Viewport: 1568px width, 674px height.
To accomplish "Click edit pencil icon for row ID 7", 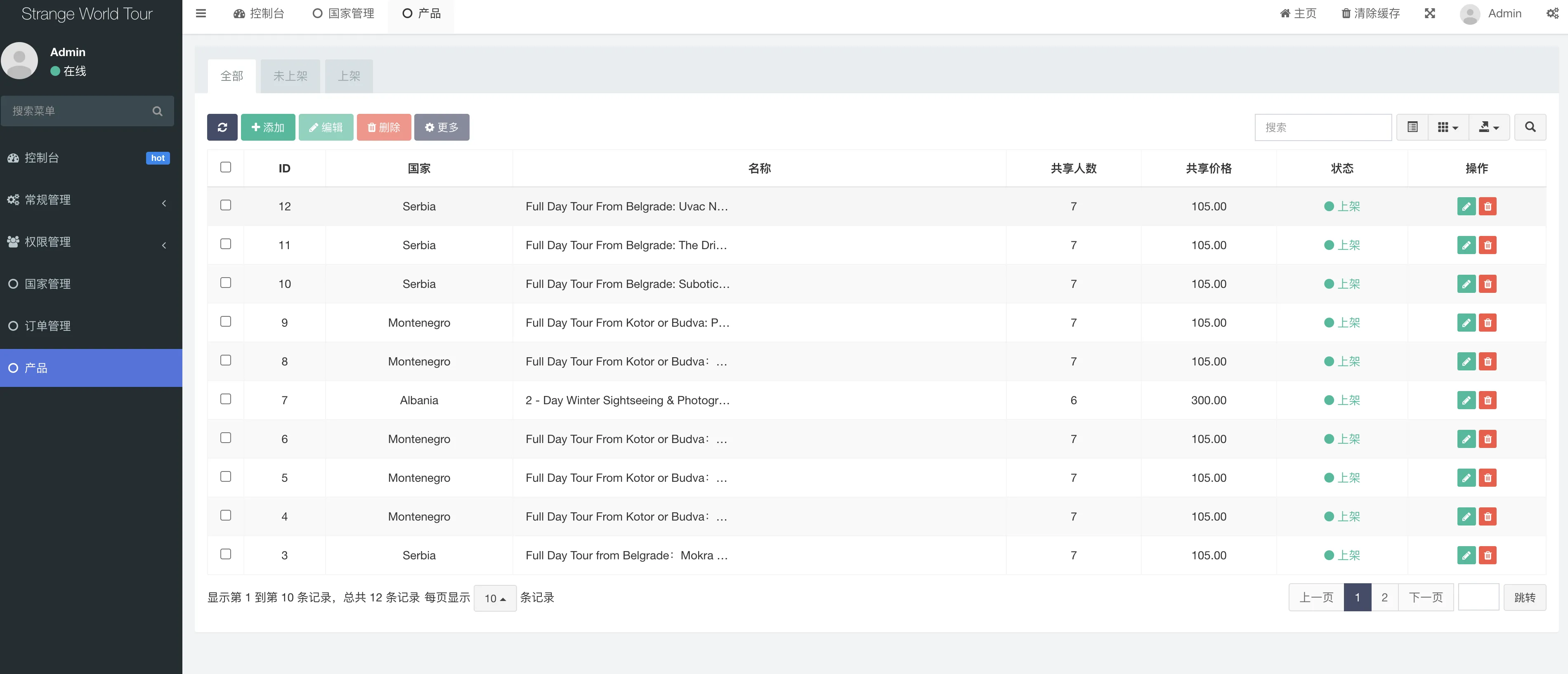I will [x=1466, y=400].
